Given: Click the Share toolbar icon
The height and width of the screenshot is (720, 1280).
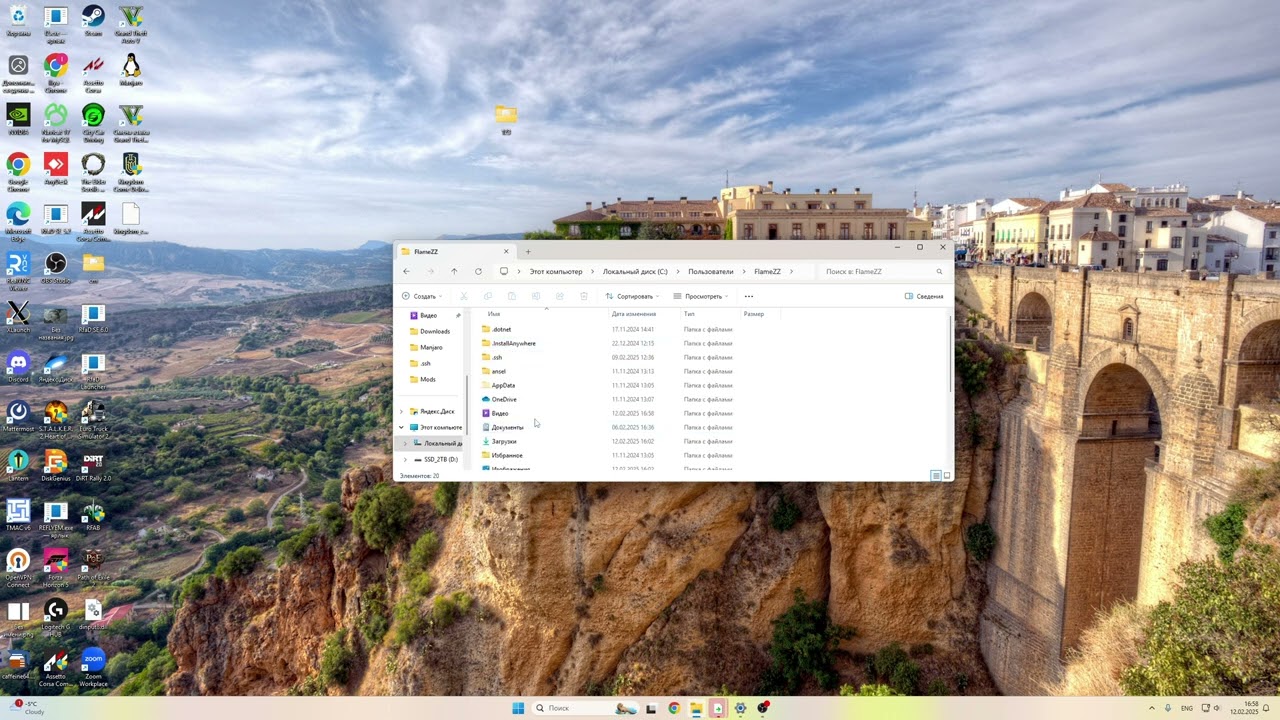Looking at the screenshot, I should (x=560, y=296).
